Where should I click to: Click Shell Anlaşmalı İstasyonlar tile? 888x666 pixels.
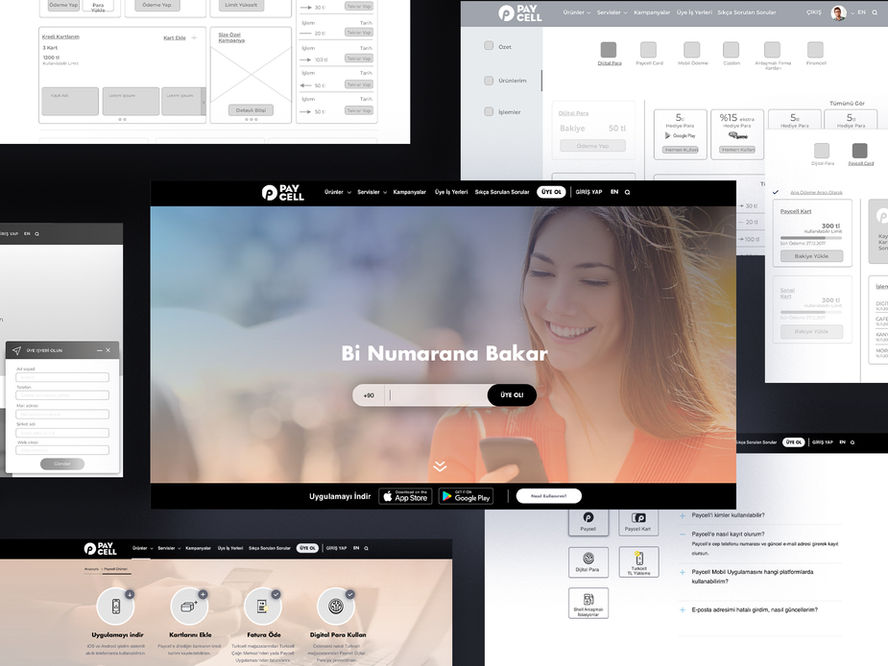pyautogui.click(x=588, y=603)
